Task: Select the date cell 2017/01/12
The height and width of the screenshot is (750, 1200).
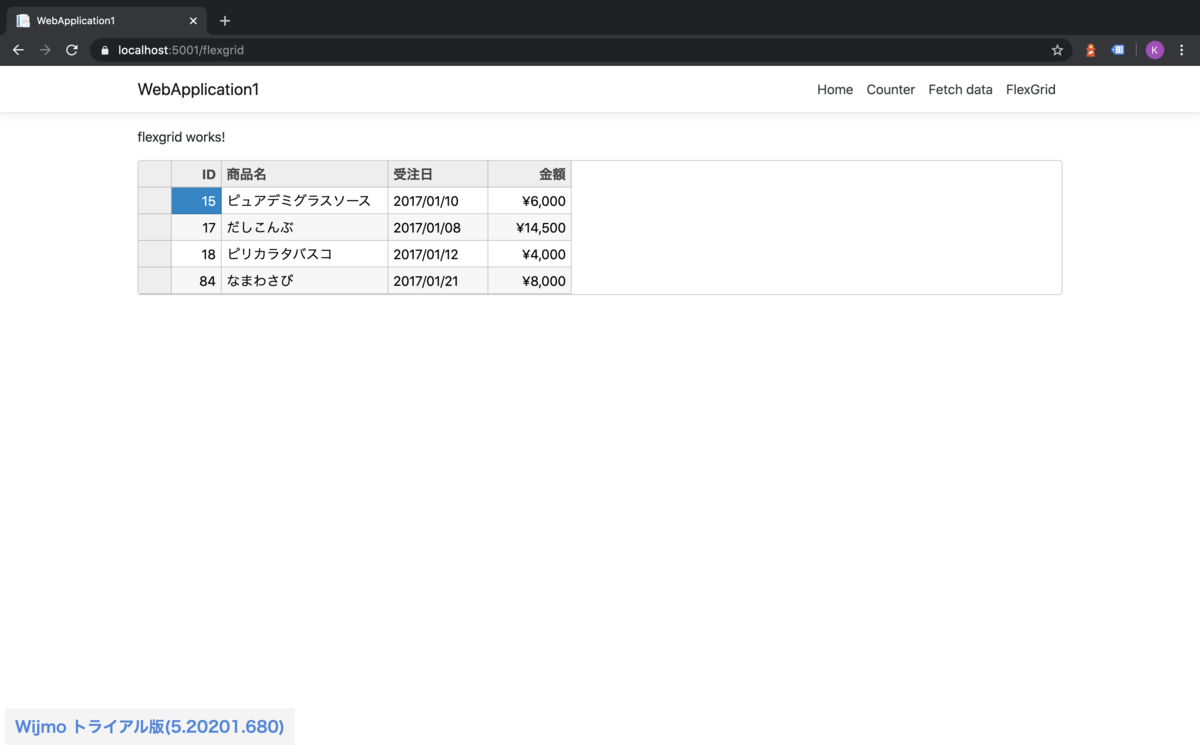Action: (x=438, y=254)
